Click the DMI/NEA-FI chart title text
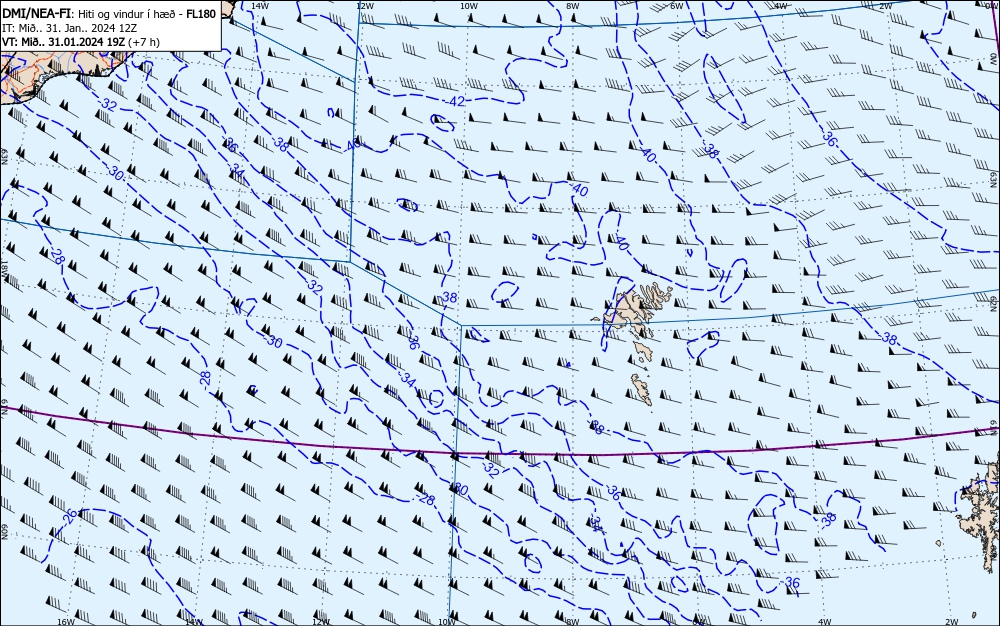This screenshot has height=626, width=1000. pyautogui.click(x=37, y=14)
